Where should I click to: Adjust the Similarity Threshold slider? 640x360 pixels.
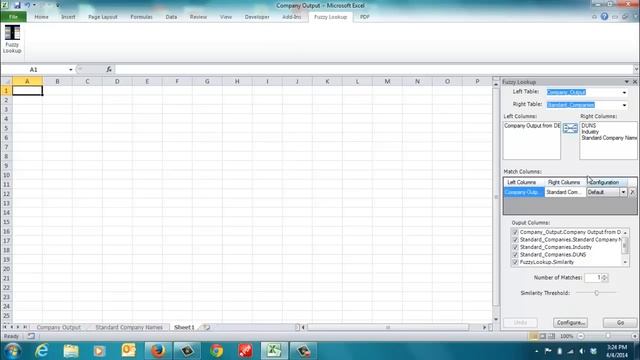pos(596,293)
